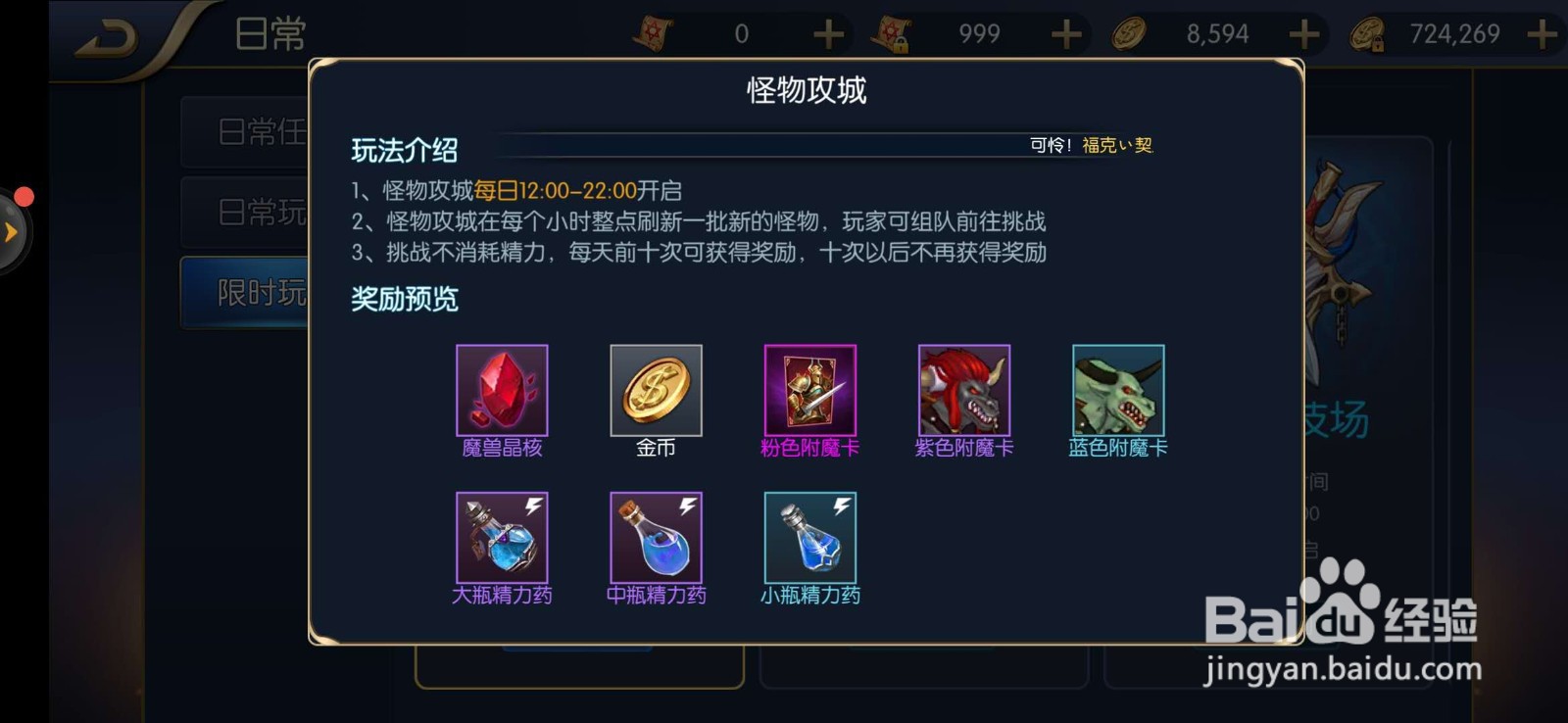Tap the 小瓶精力药 small potion icon

tap(809, 538)
